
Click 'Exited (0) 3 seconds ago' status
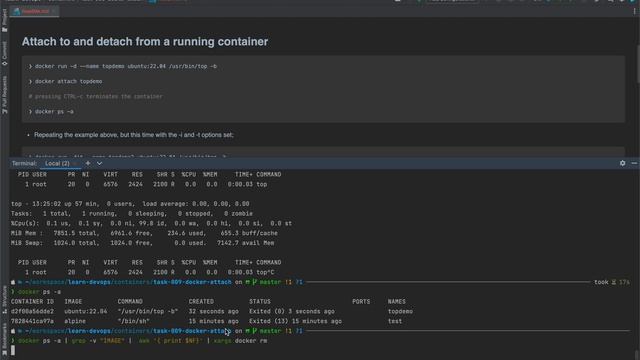point(292,311)
